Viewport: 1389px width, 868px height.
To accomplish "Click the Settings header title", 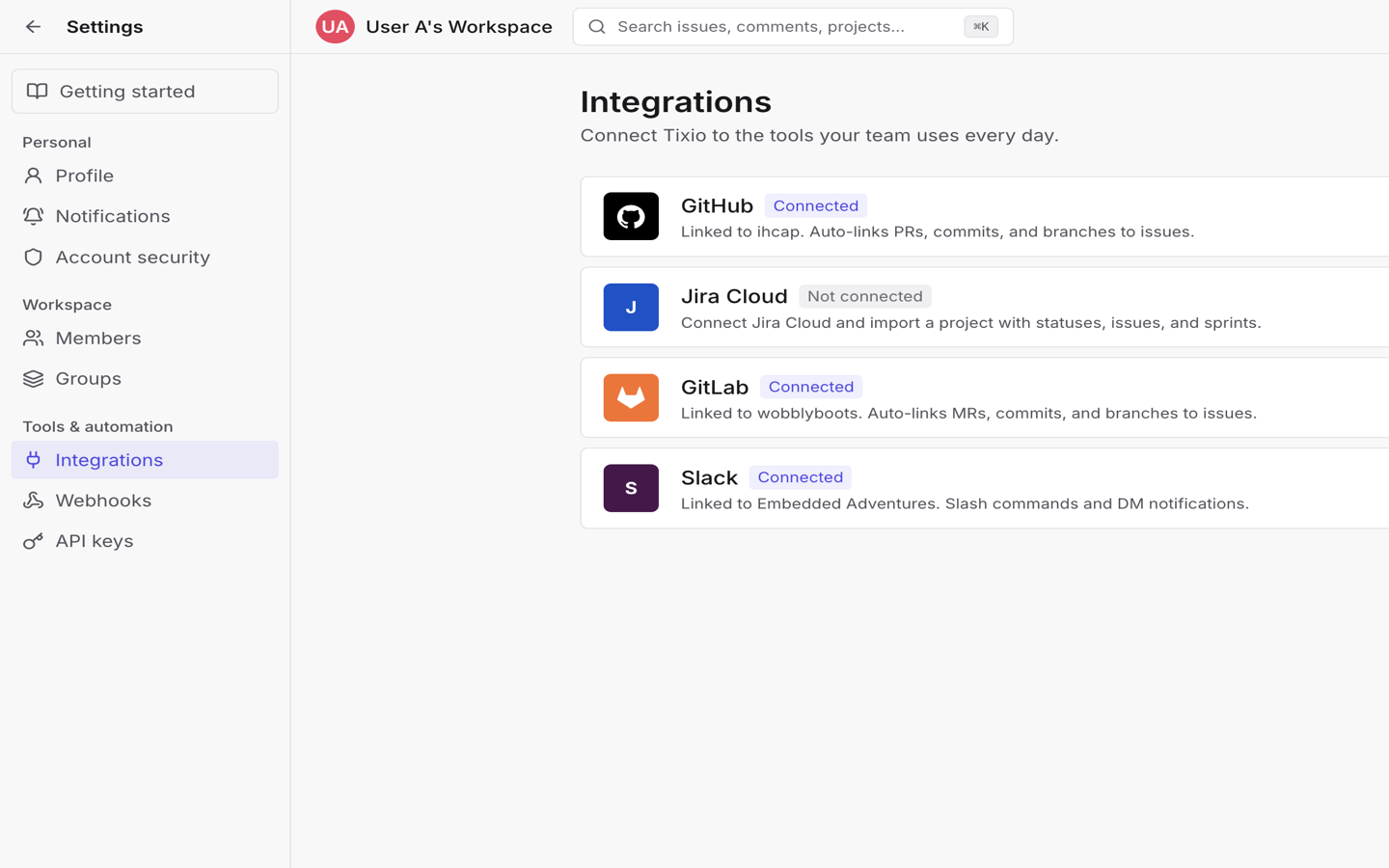I will [104, 27].
